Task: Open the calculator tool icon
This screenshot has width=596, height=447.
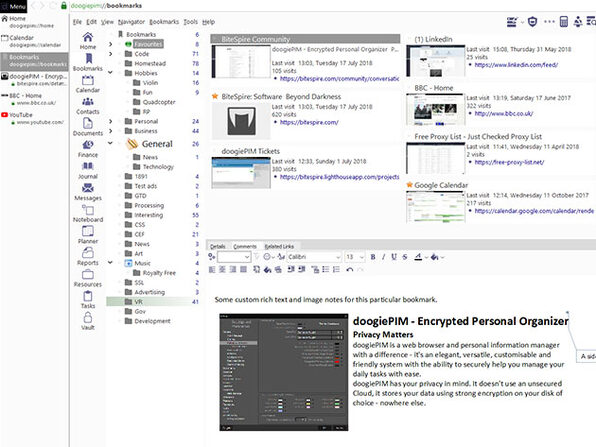Action: pyautogui.click(x=564, y=22)
